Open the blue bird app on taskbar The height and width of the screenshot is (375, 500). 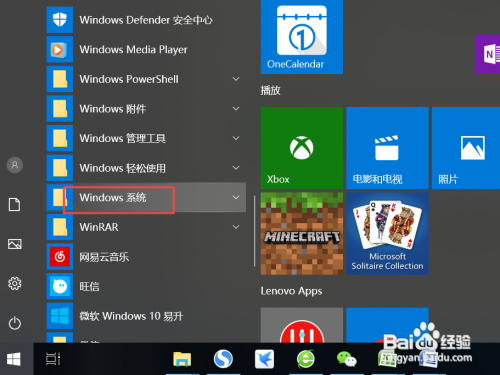coord(264,359)
